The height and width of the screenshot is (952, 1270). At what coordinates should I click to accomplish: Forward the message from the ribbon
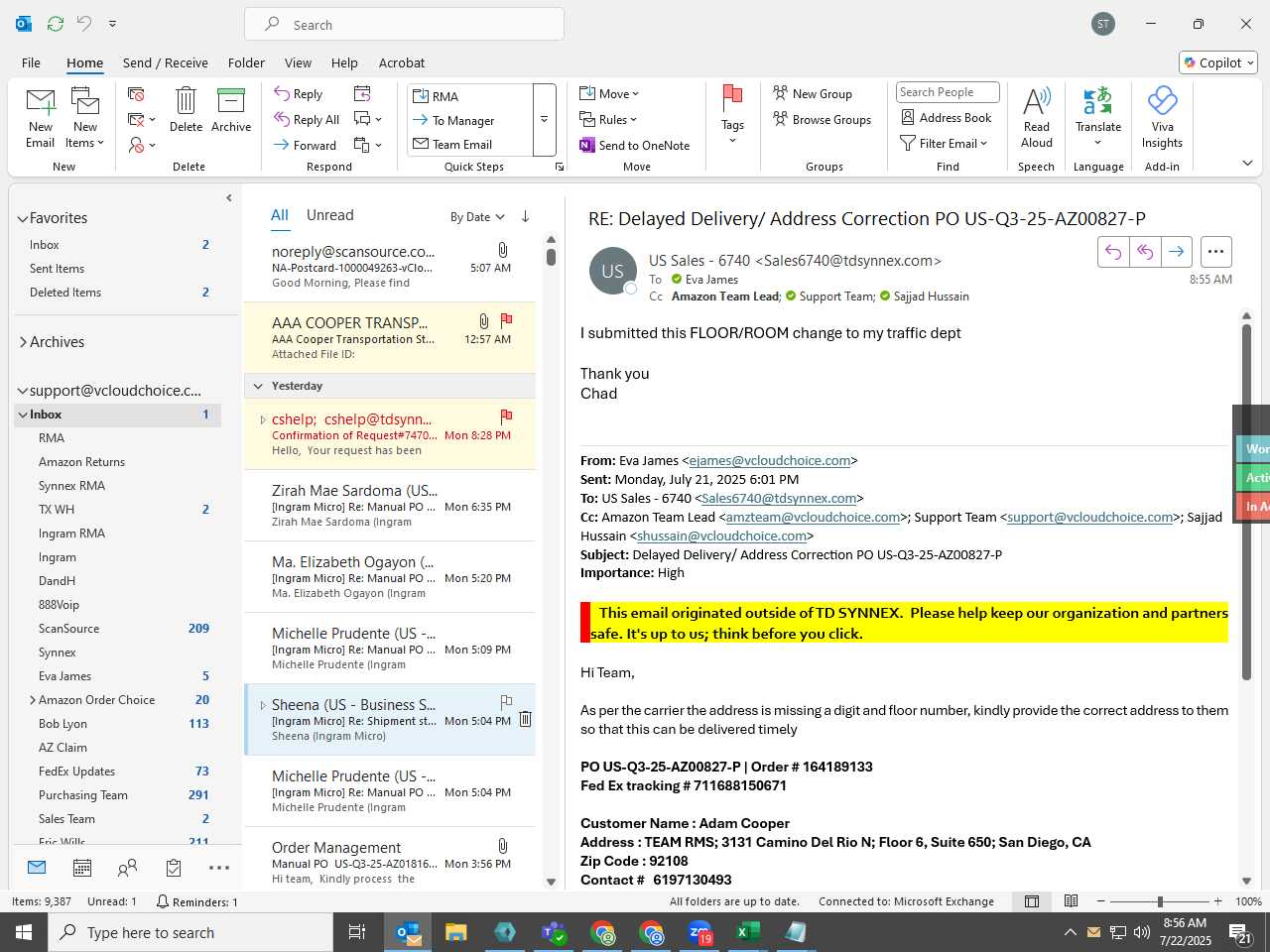306,145
